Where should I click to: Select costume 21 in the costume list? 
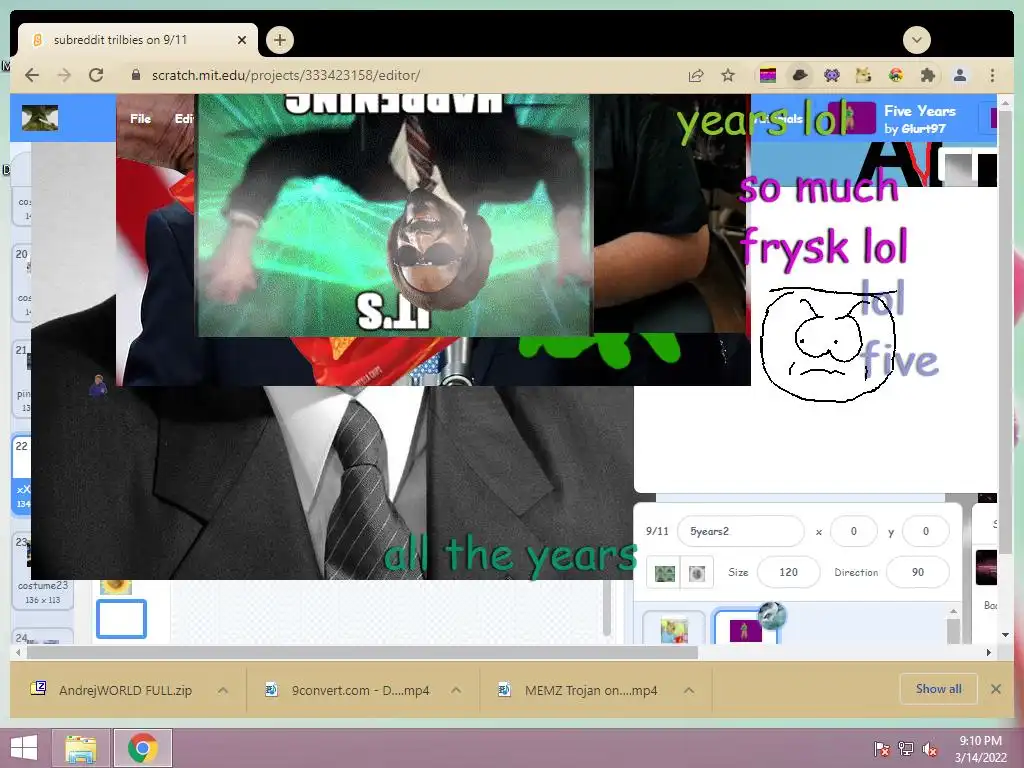(x=22, y=379)
